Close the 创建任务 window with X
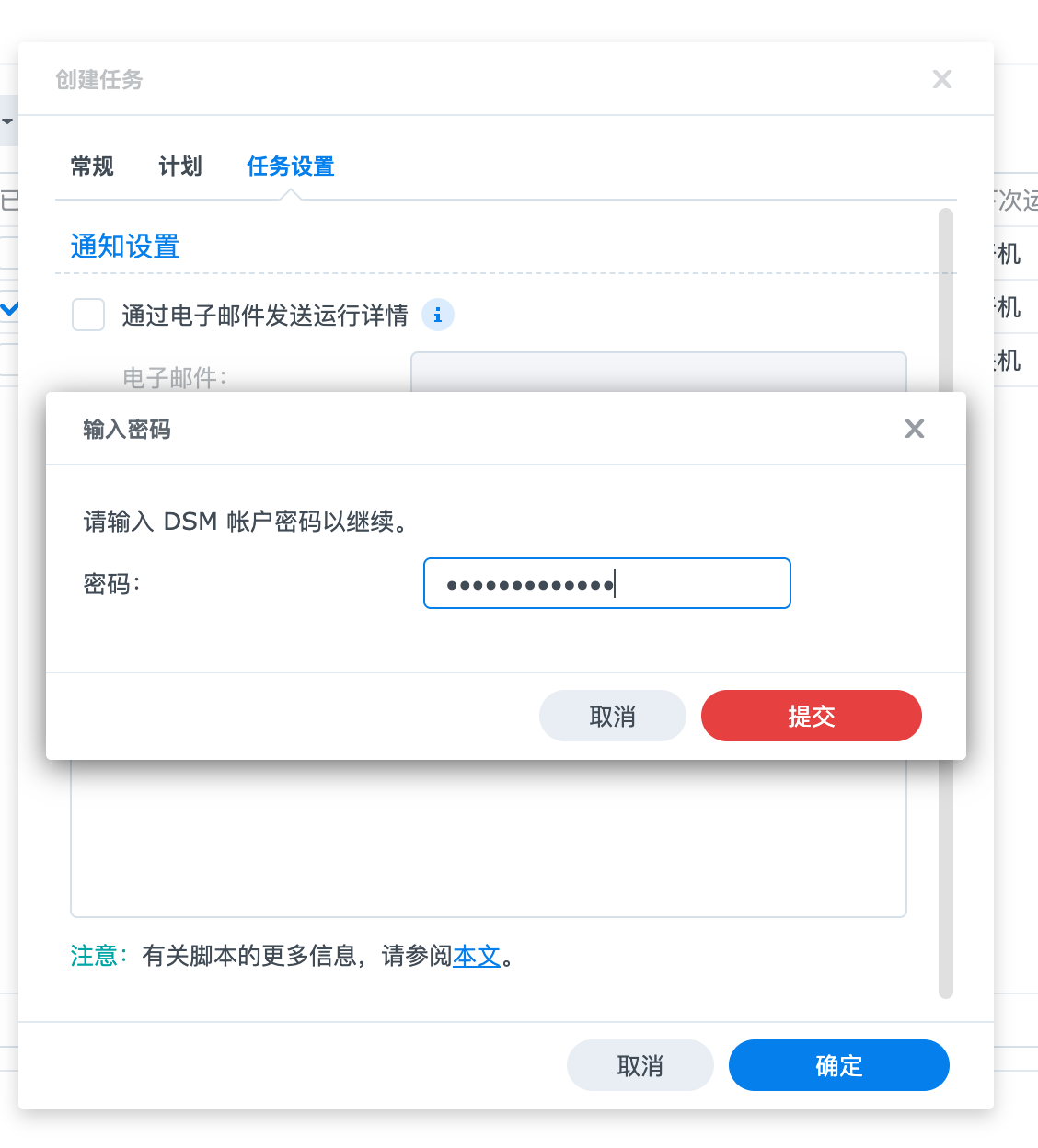1038x1148 pixels. click(x=941, y=79)
